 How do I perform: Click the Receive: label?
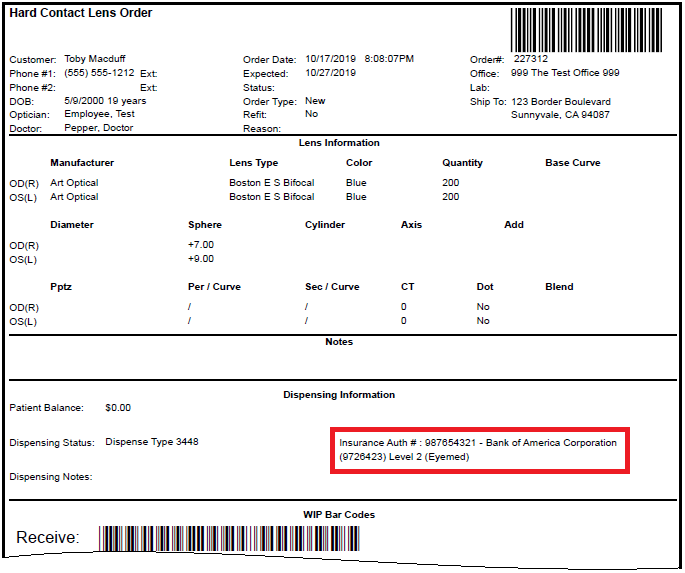point(48,537)
